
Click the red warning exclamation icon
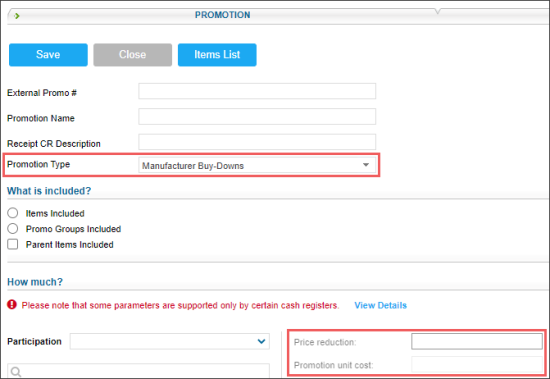12,305
